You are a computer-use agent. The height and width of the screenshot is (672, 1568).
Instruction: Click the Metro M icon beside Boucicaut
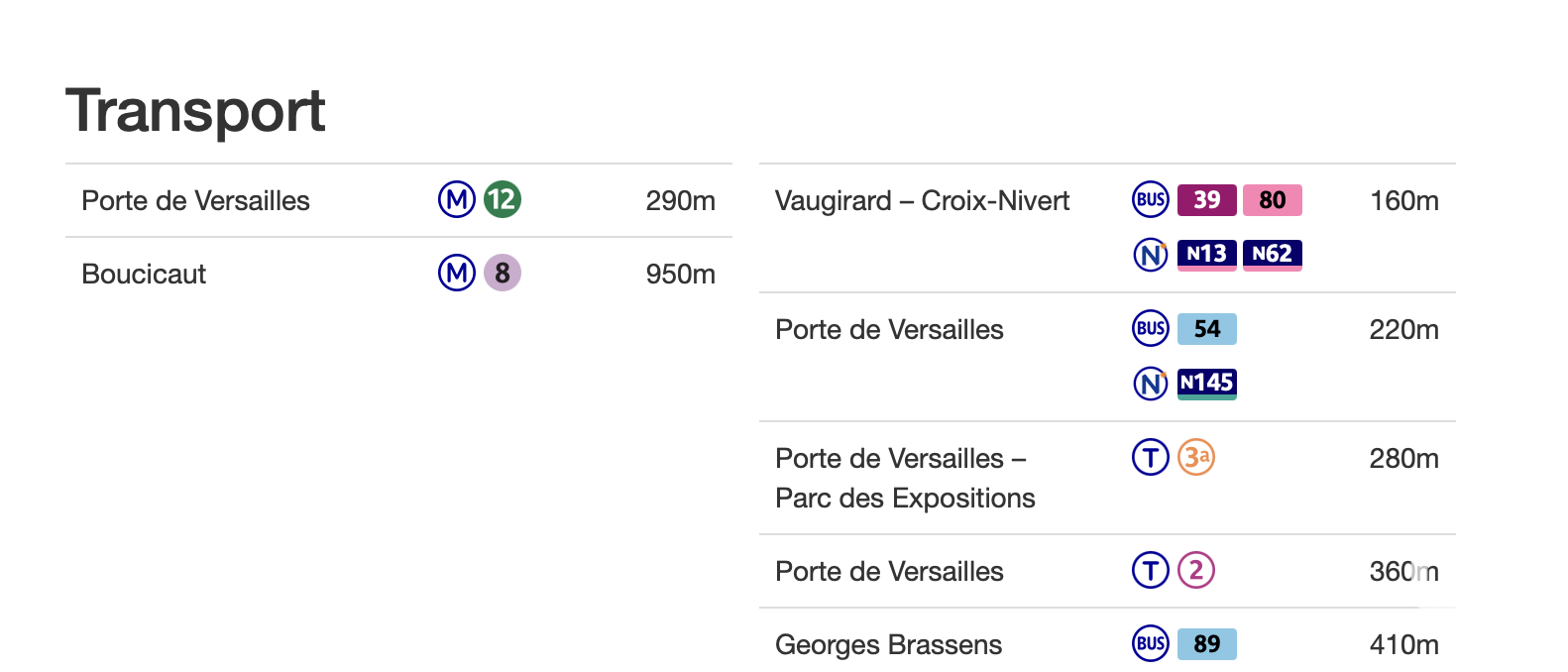click(457, 273)
